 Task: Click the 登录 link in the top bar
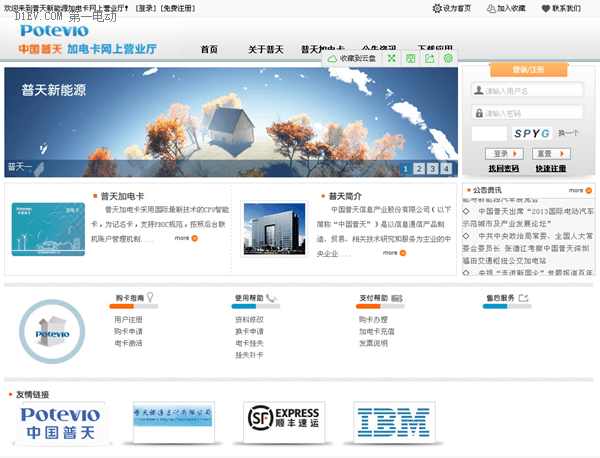pyautogui.click(x=145, y=8)
